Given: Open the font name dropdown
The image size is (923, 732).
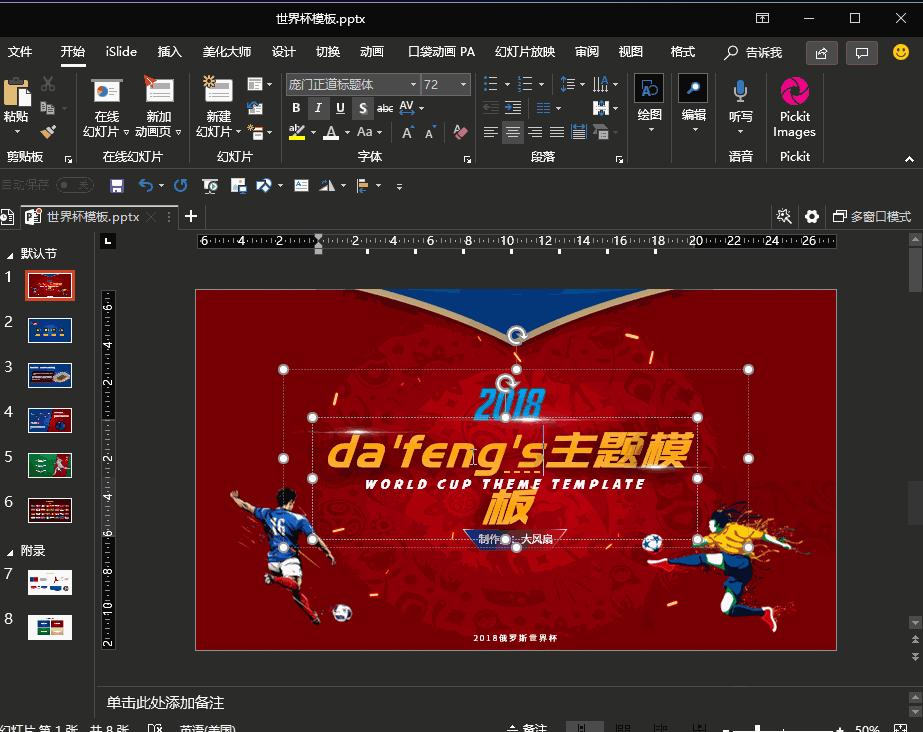Looking at the screenshot, I should pos(412,84).
